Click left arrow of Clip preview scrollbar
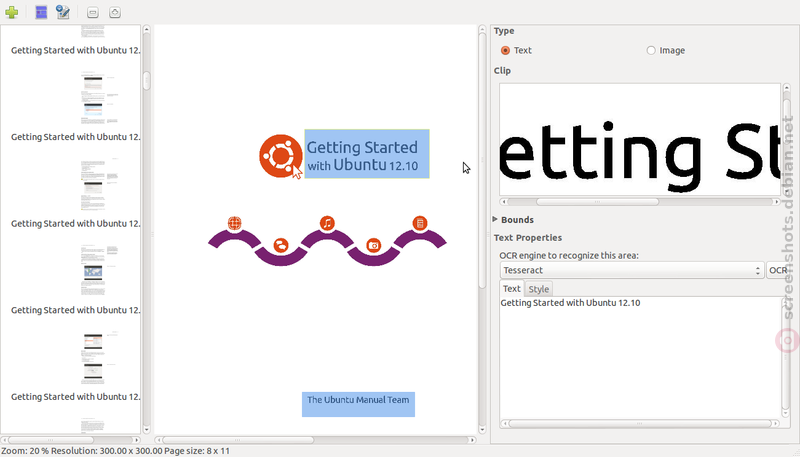Image resolution: width=800 pixels, height=457 pixels. pyautogui.click(x=504, y=202)
